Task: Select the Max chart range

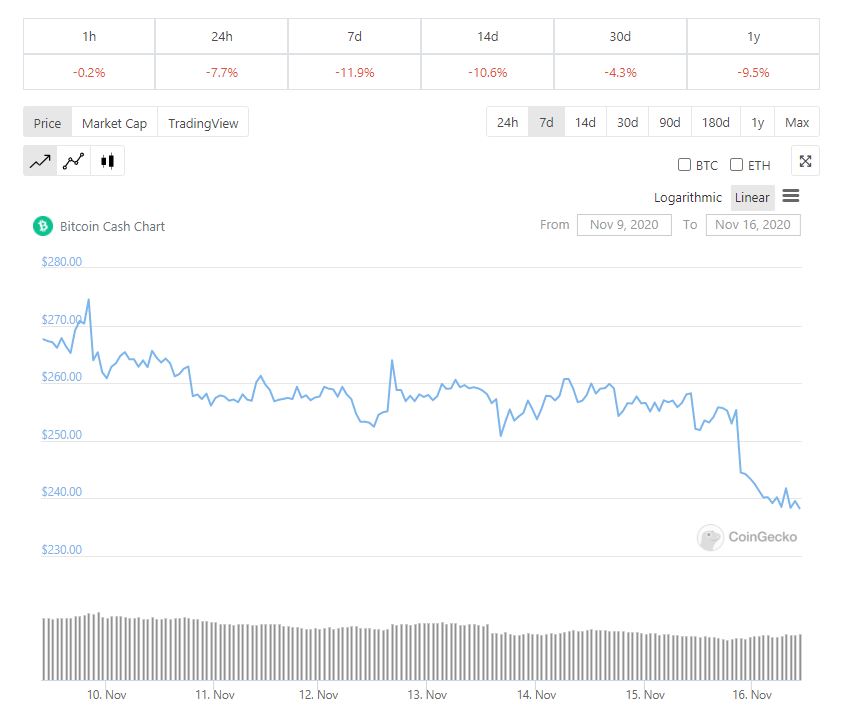Action: (797, 122)
